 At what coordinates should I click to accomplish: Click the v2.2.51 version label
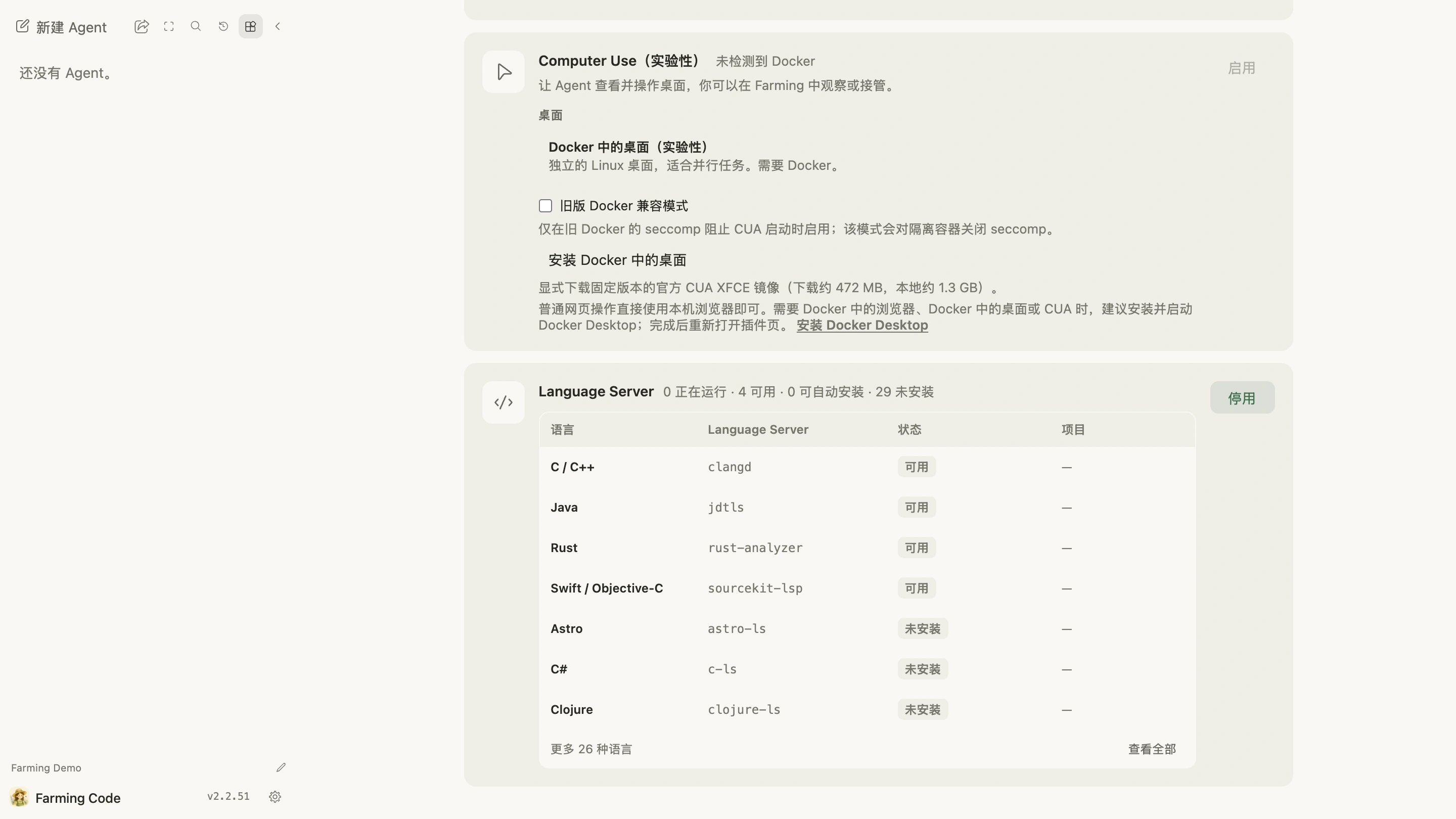[229, 796]
